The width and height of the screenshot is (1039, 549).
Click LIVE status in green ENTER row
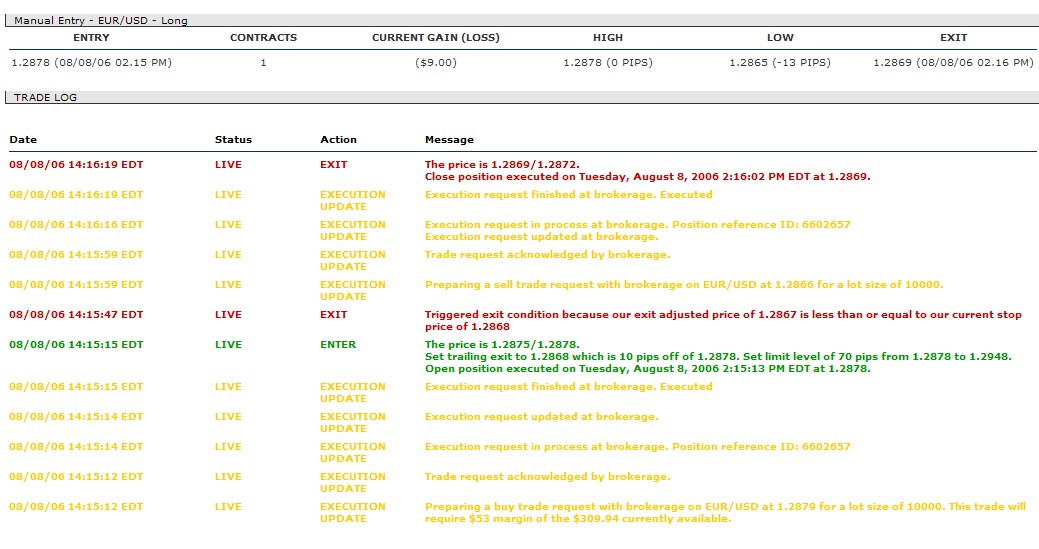tap(228, 344)
